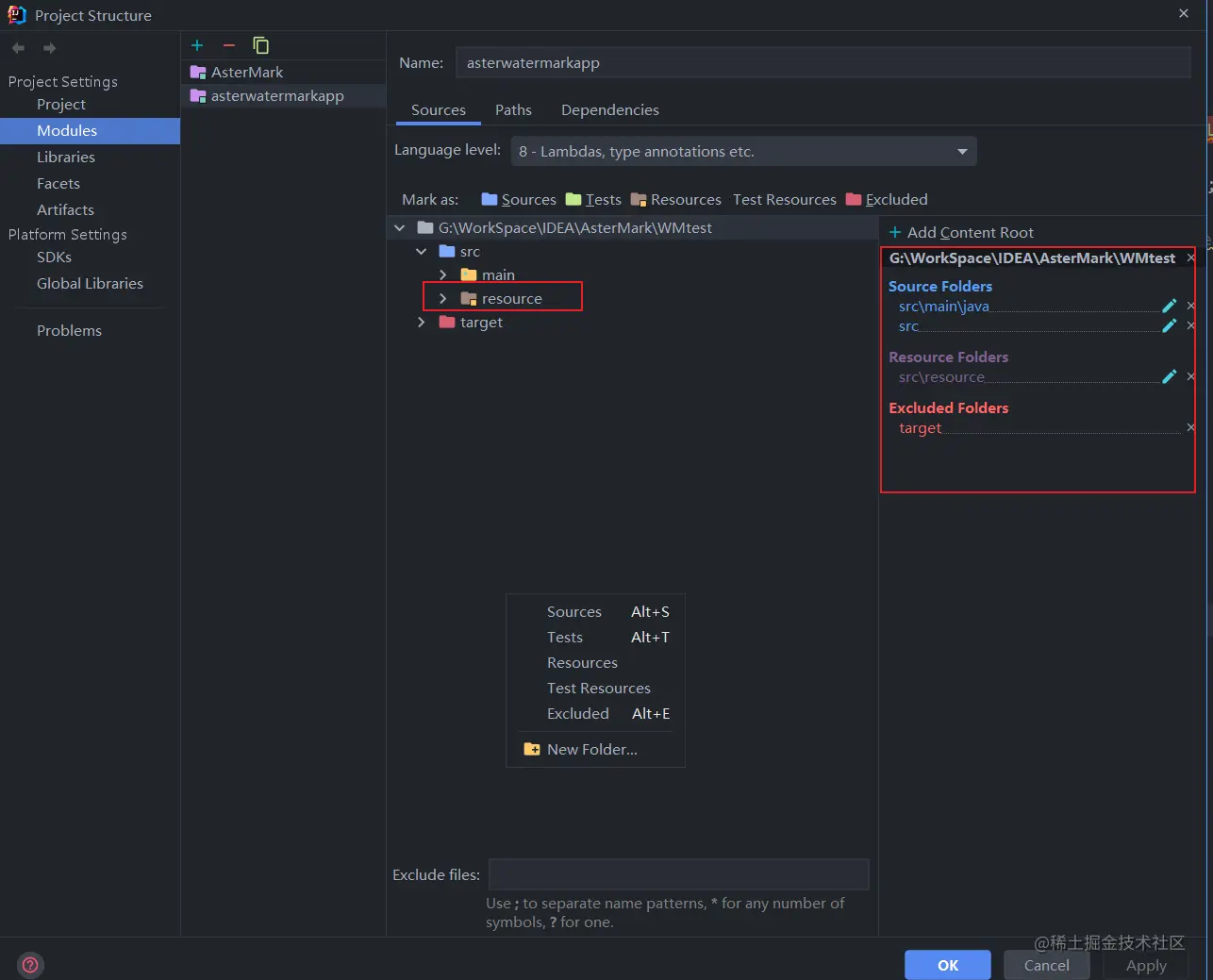Viewport: 1213px width, 980px height.
Task: Click the forward navigation arrow
Action: (x=49, y=48)
